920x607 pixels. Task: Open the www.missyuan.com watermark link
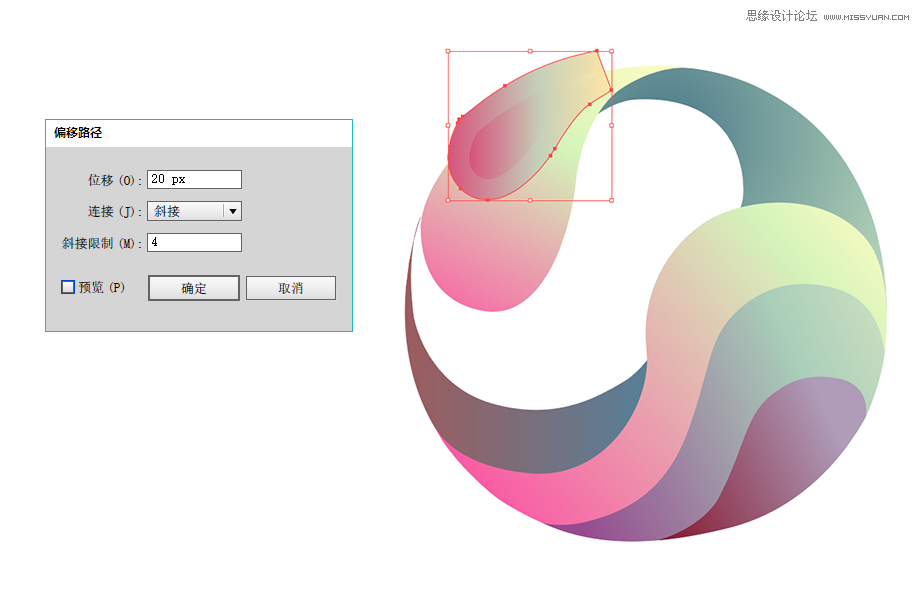(x=866, y=17)
